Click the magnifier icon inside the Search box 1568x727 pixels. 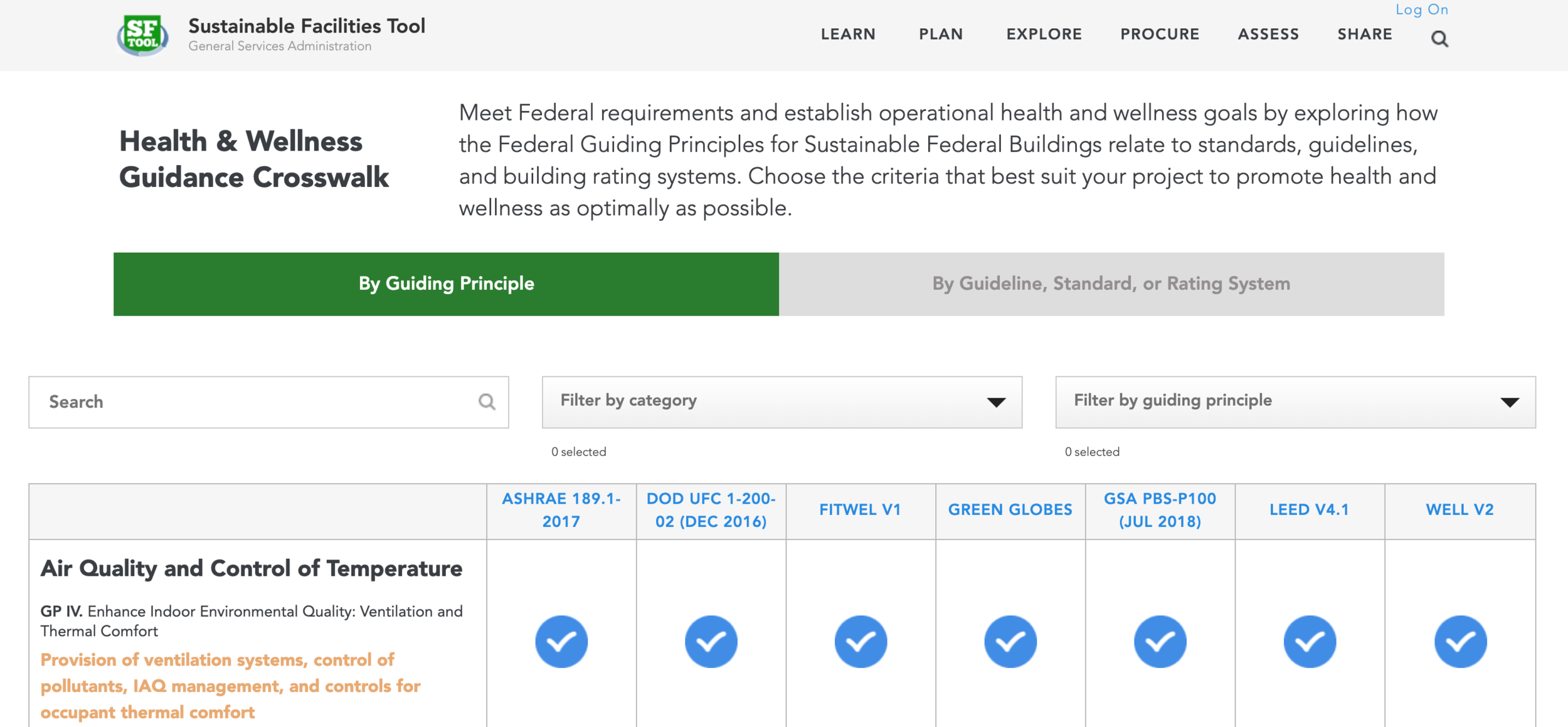(x=487, y=401)
